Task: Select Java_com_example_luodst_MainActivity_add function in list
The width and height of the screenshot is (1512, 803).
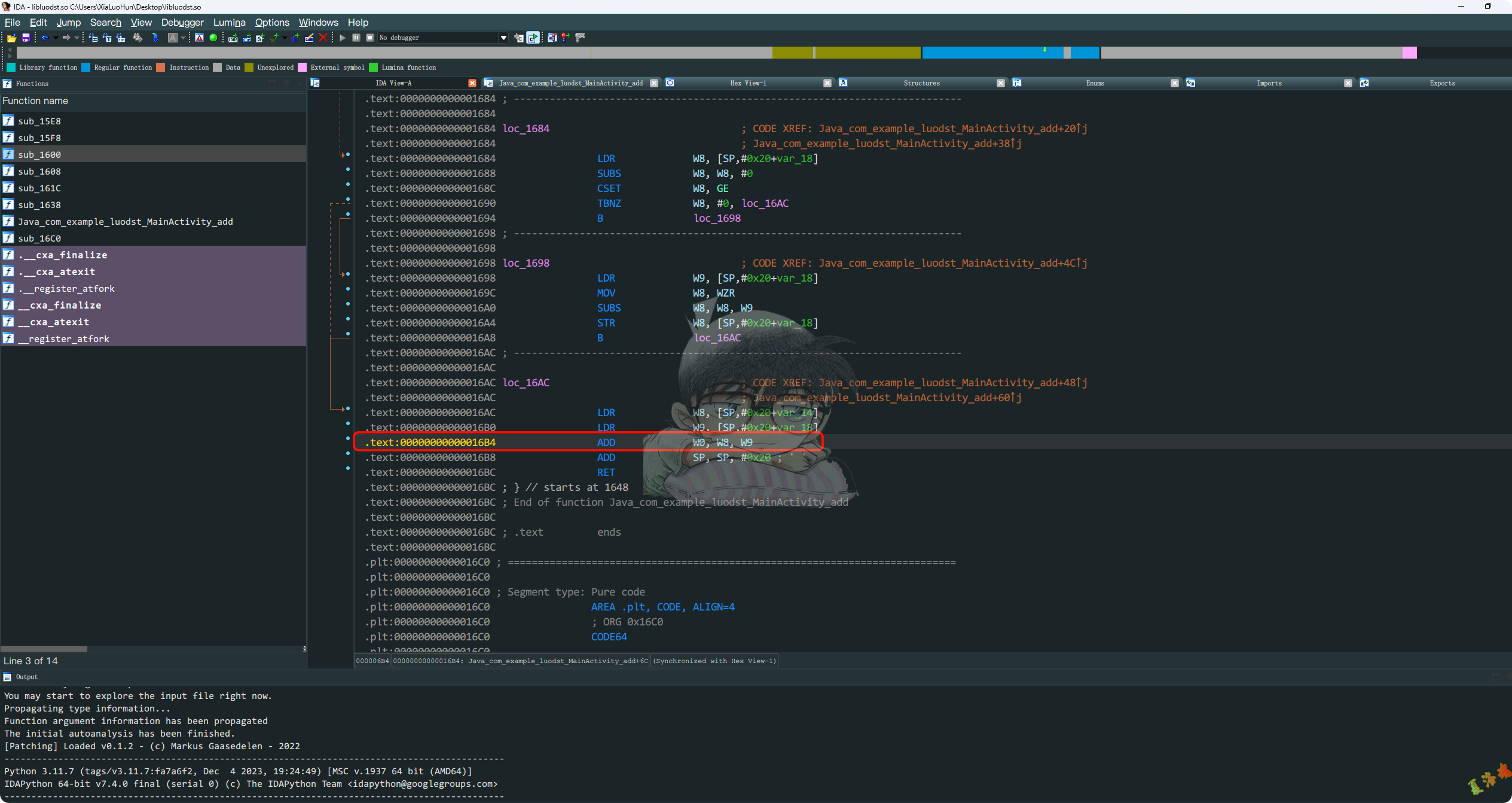Action: point(125,221)
